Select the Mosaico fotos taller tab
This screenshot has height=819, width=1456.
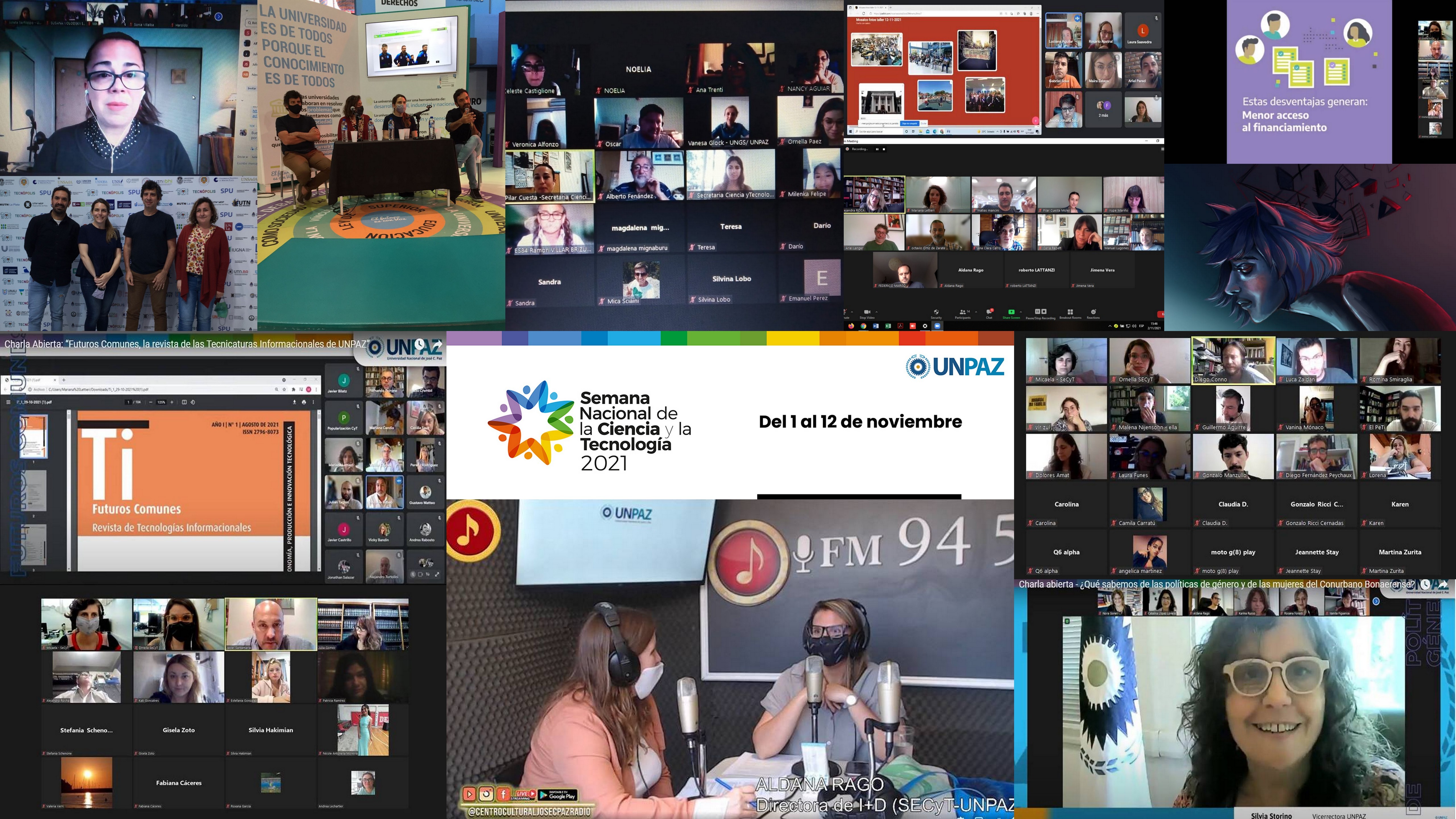click(x=871, y=7)
